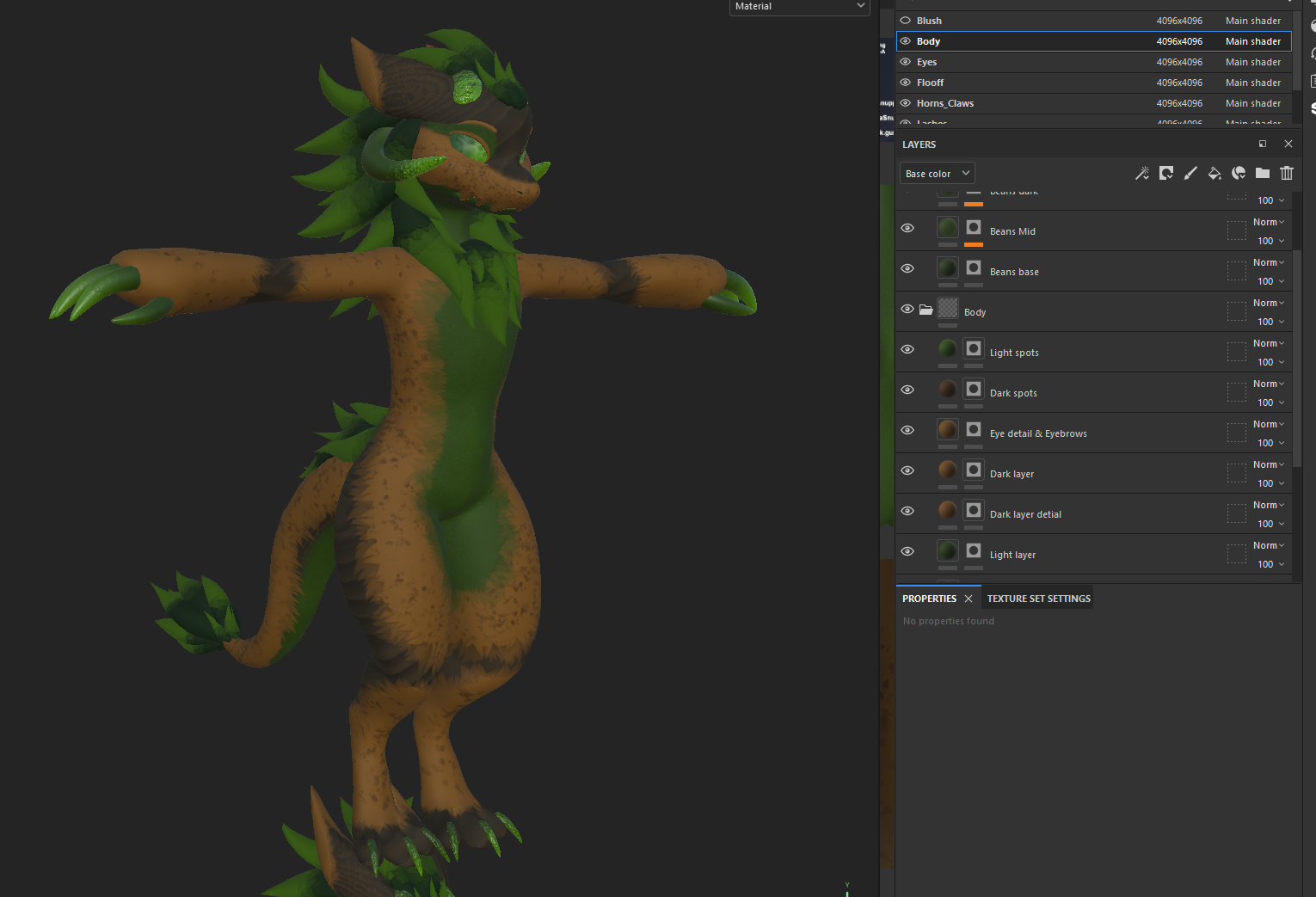
Task: Click Light spots dashed geometry mask box
Action: click(x=1237, y=352)
